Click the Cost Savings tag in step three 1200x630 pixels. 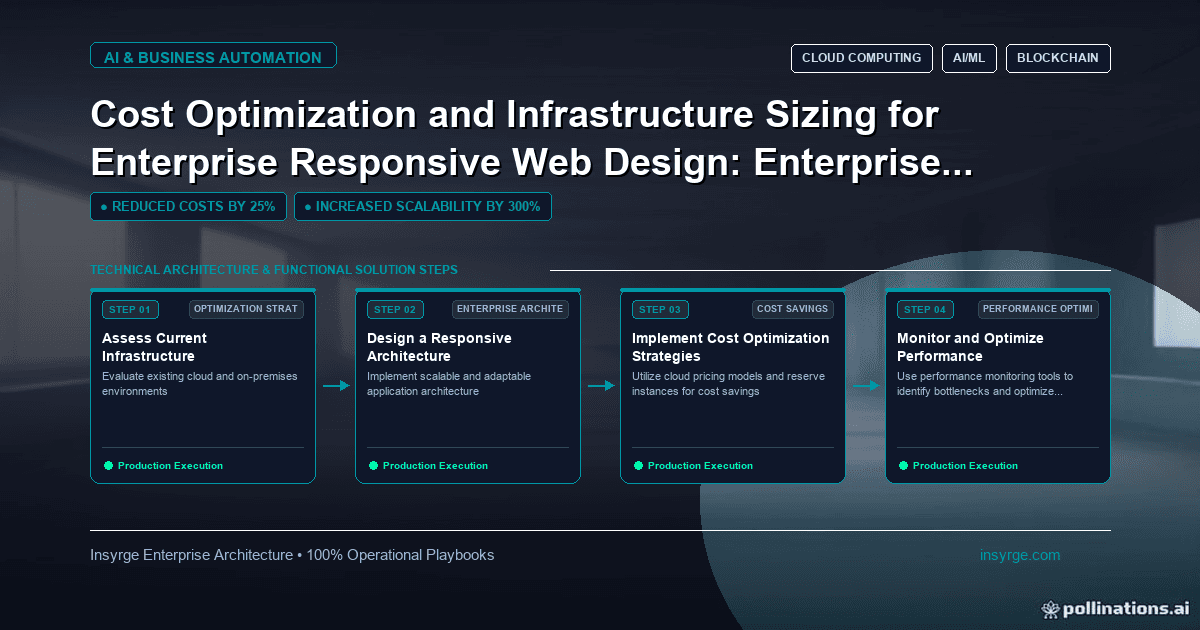pyautogui.click(x=793, y=309)
